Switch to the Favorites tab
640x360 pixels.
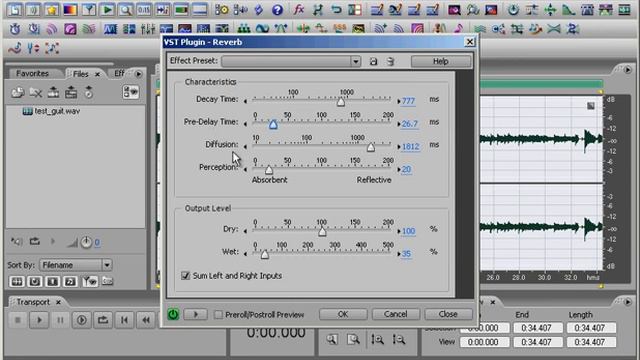coord(33,73)
